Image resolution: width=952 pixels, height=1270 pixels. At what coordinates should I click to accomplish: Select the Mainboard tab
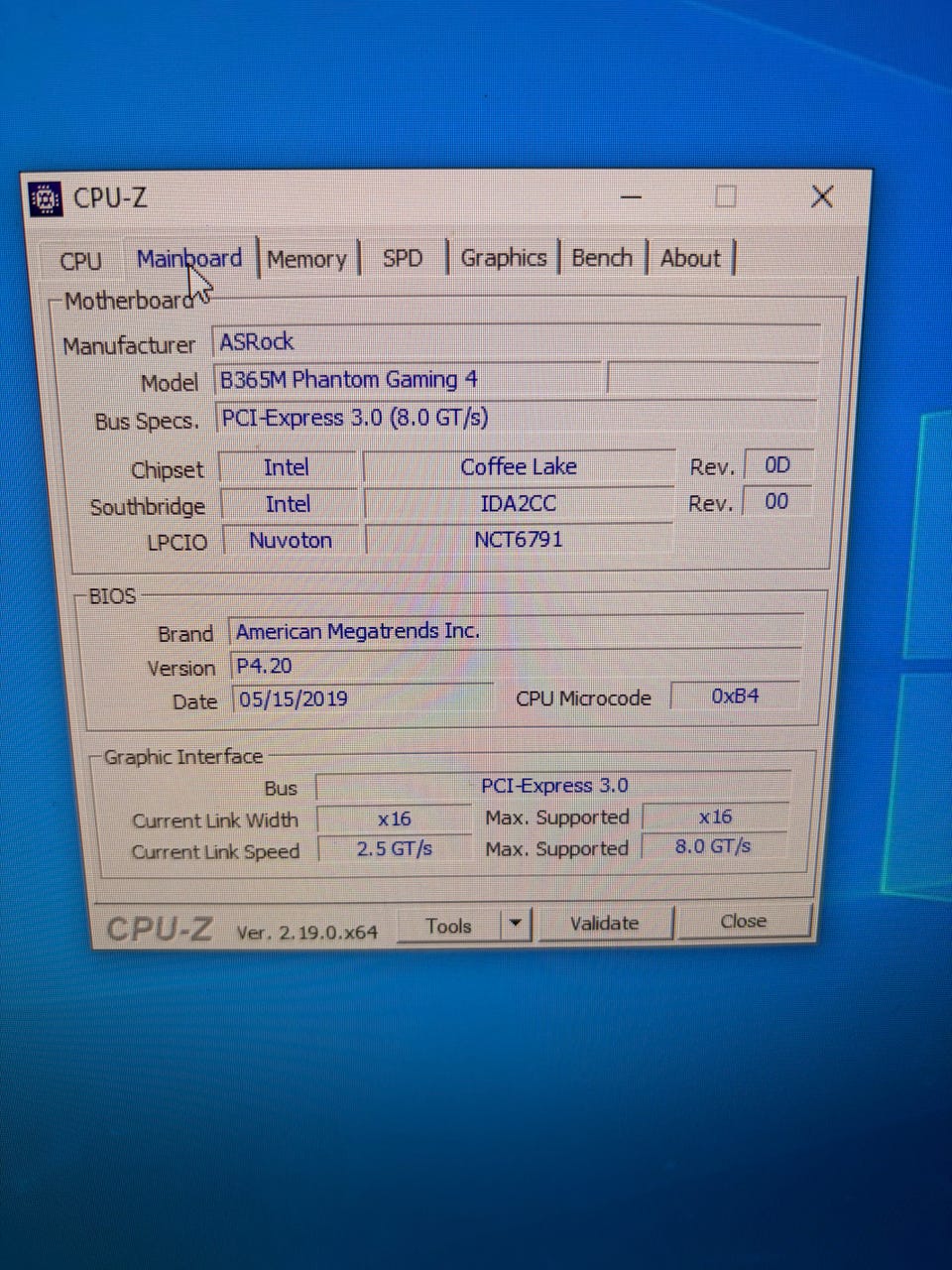[x=189, y=259]
